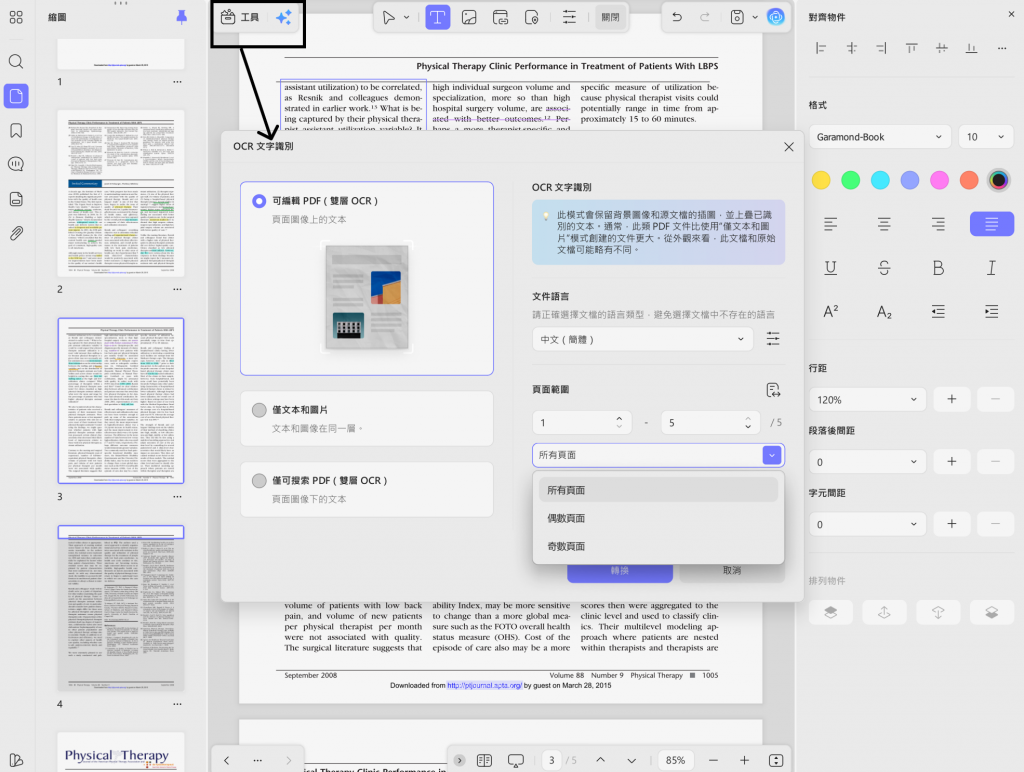Pick the pink color swatch
Screen dimensions: 1024x772
point(939,180)
